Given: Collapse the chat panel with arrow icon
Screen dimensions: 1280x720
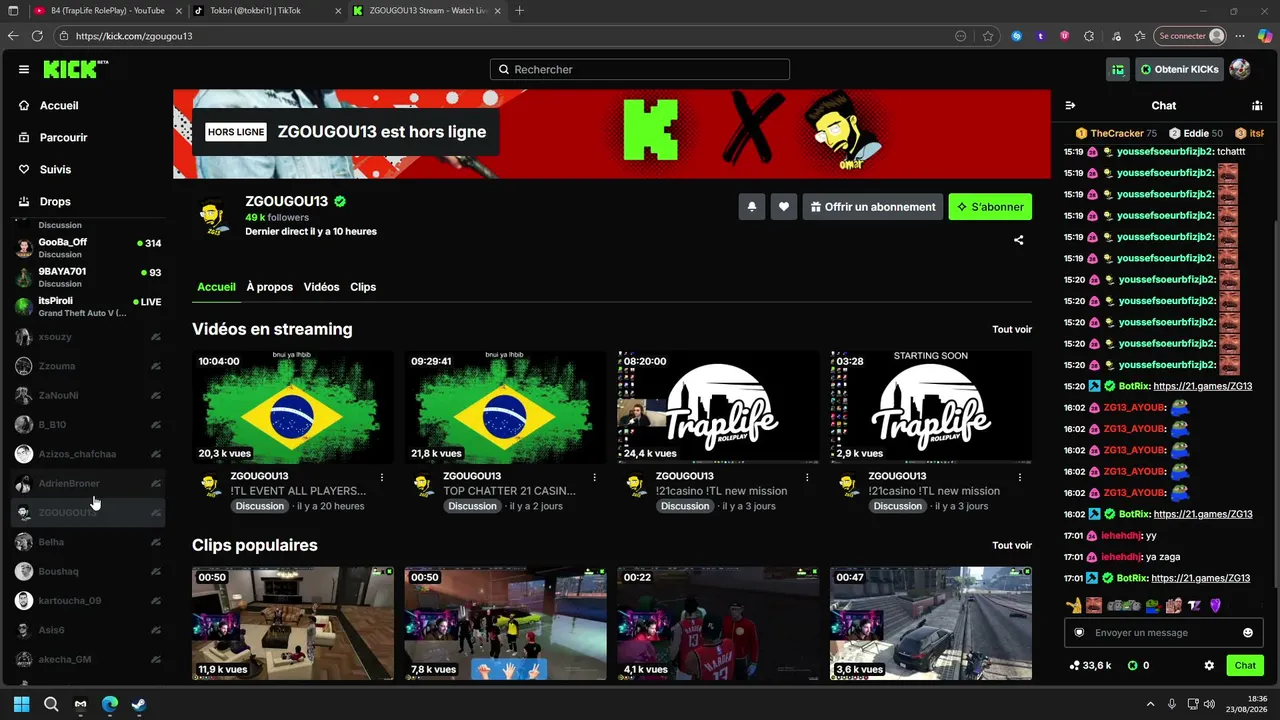Looking at the screenshot, I should tap(1070, 105).
